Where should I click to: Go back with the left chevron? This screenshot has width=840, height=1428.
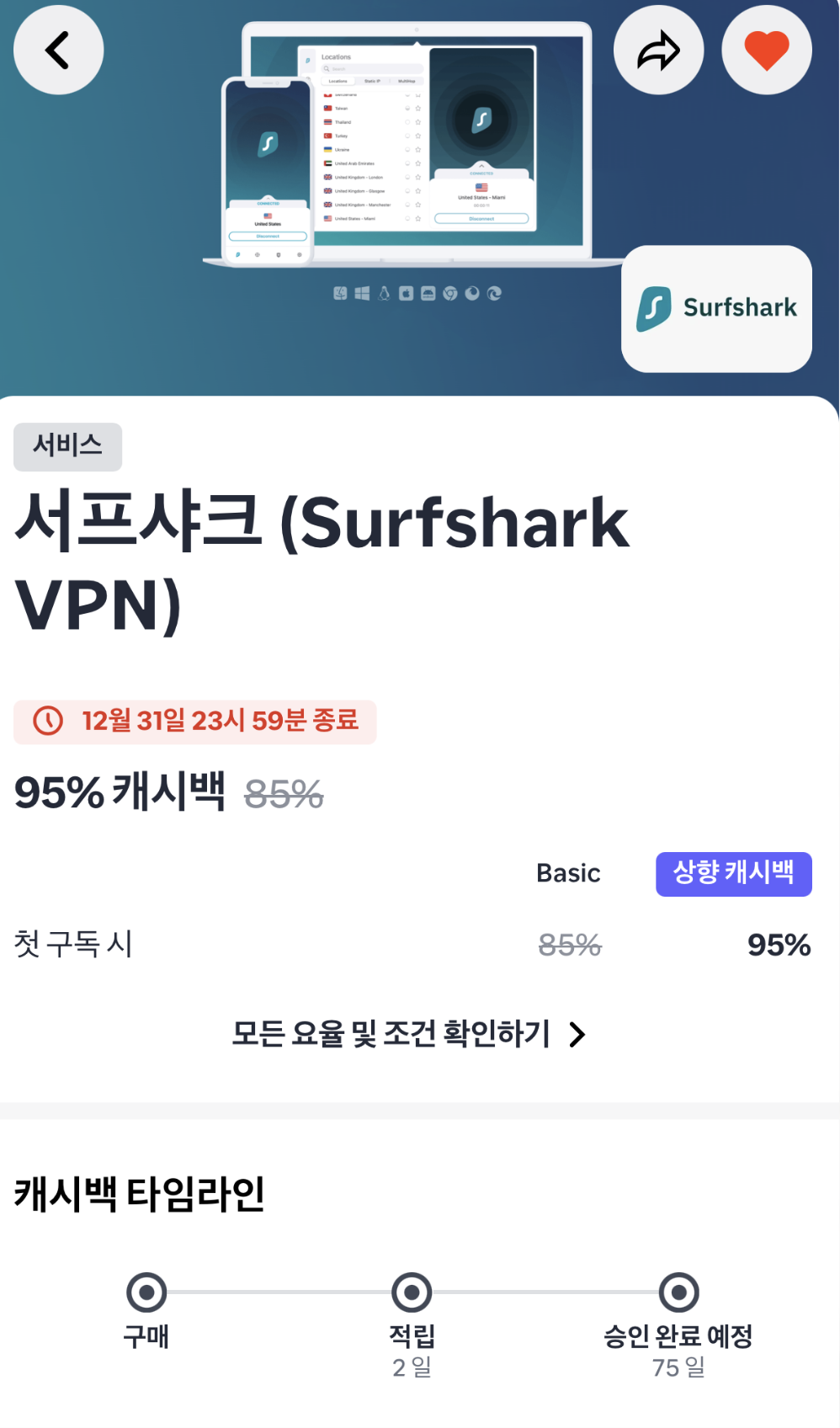coord(58,50)
